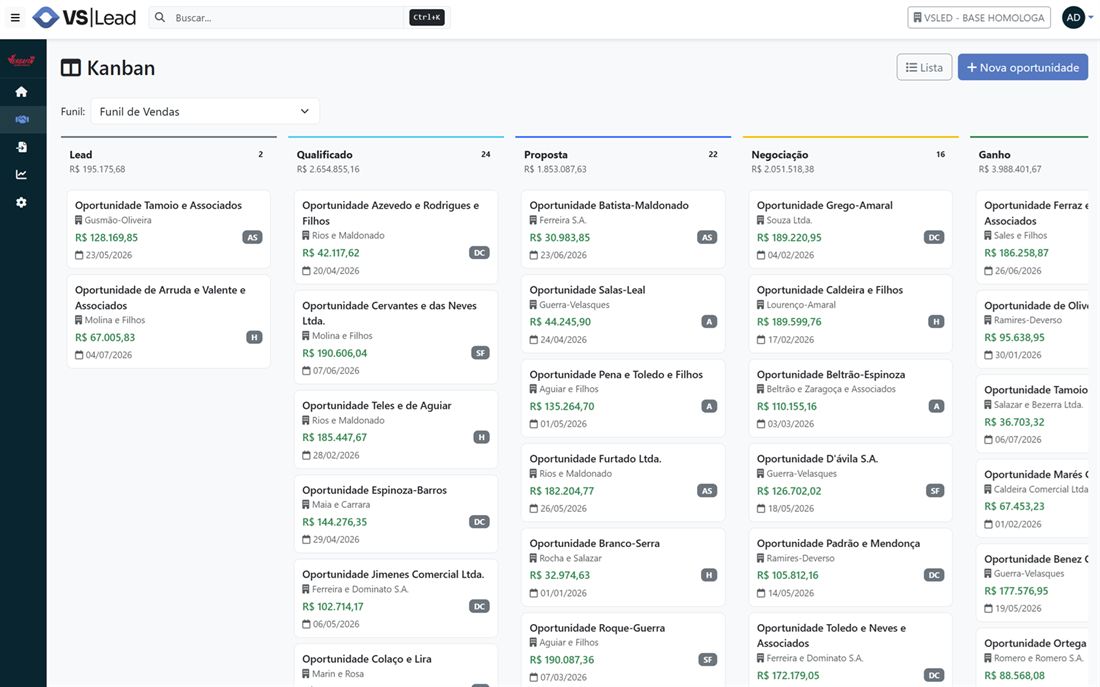The height and width of the screenshot is (687, 1100).
Task: Click AS badge on Furtado Ltda. card
Action: point(707,491)
